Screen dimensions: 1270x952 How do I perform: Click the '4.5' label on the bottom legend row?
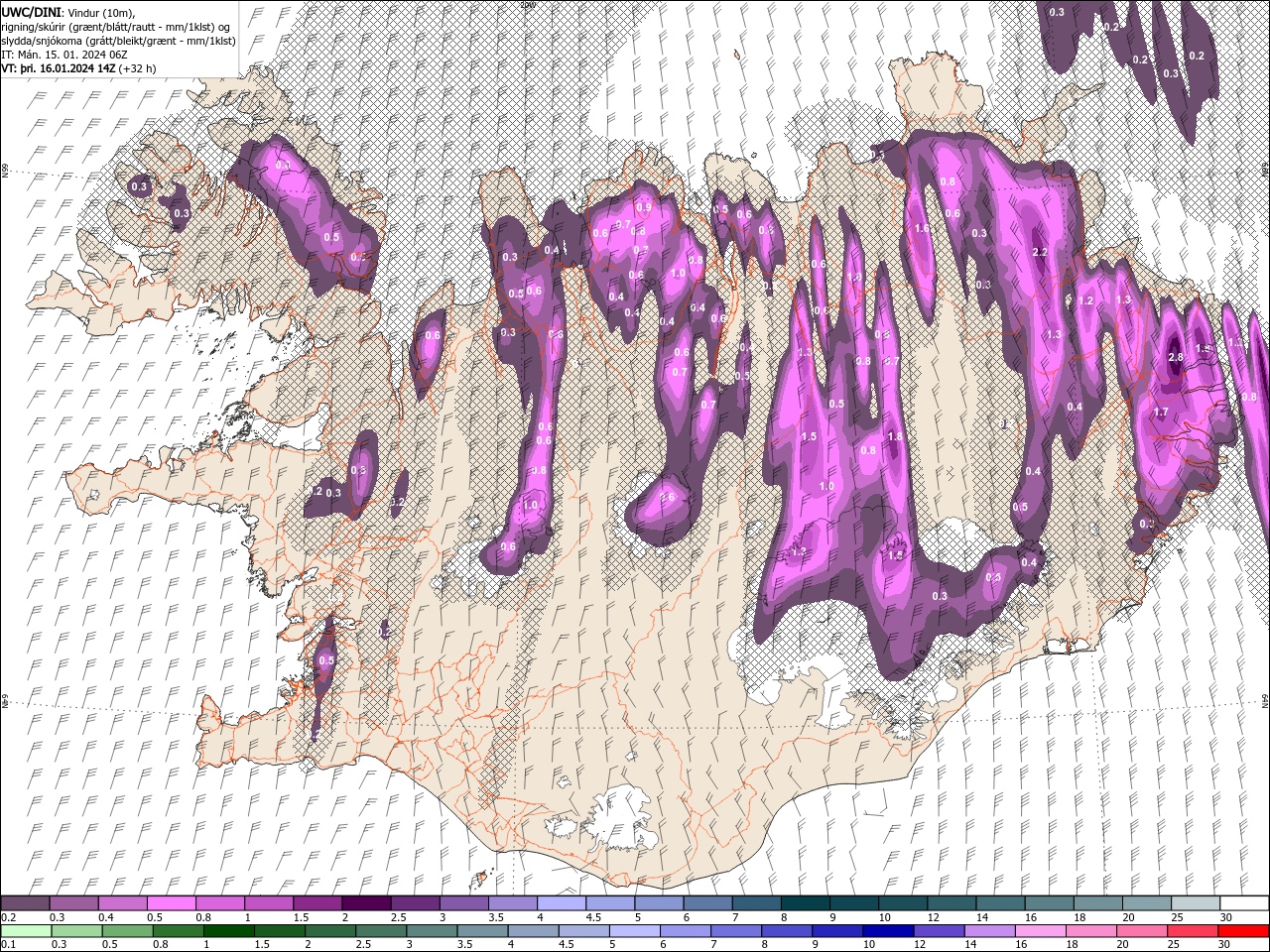[x=567, y=945]
